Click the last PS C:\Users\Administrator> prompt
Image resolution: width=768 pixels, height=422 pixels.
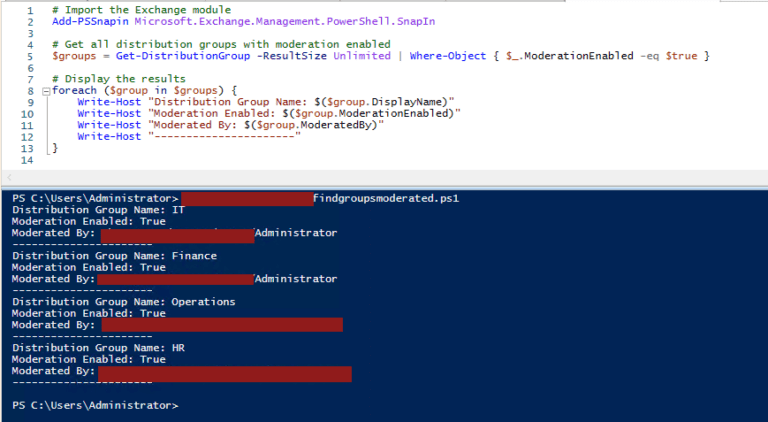point(96,405)
